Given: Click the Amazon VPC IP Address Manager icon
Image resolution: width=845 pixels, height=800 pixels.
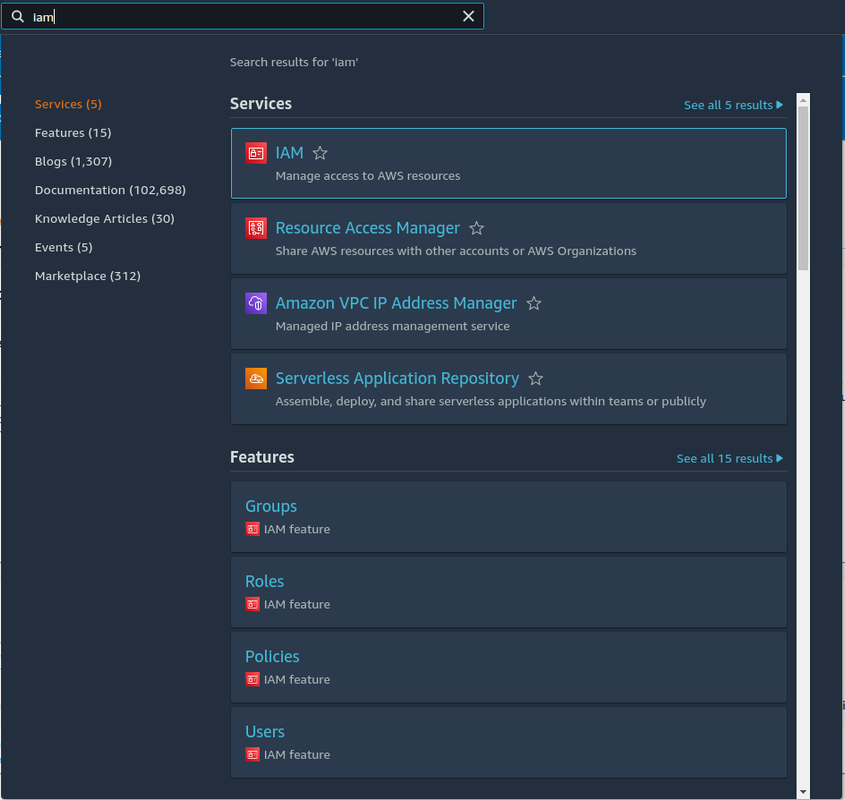Looking at the screenshot, I should click(256, 304).
